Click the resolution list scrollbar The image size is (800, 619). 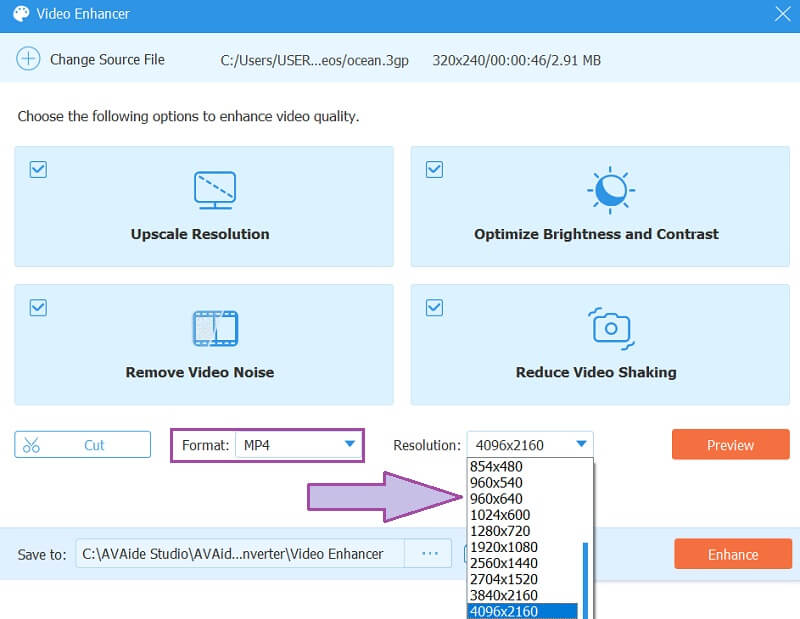(586, 581)
